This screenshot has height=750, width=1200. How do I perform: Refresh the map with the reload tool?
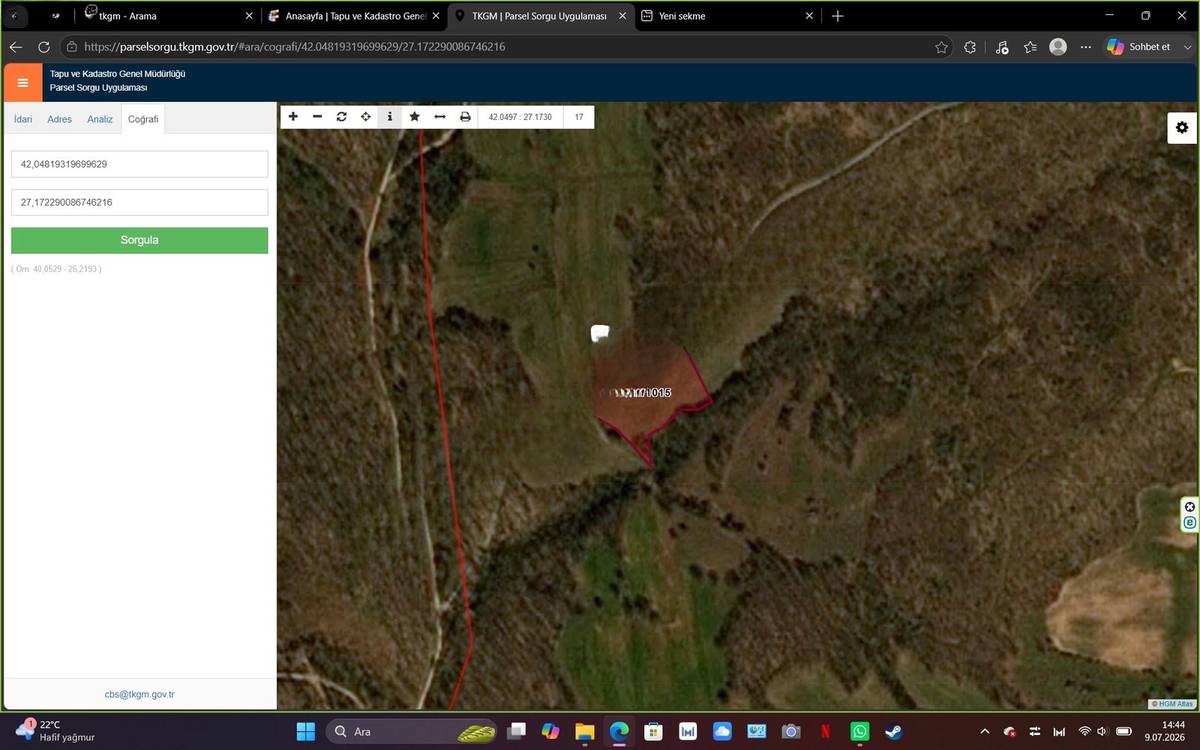[x=341, y=117]
